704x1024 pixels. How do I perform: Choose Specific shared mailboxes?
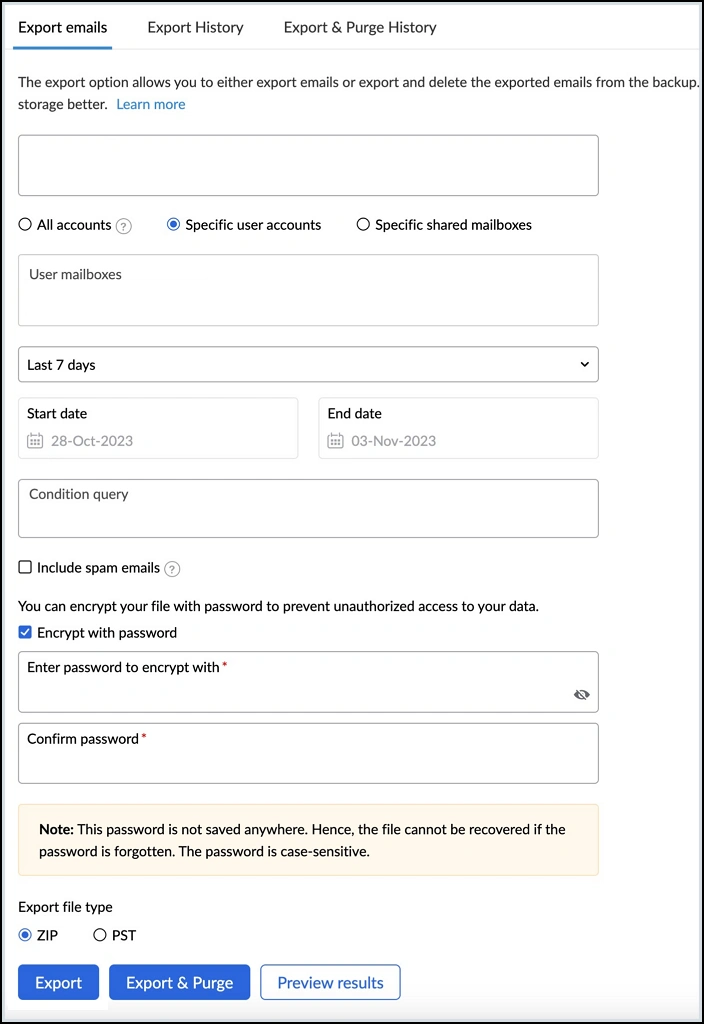(x=363, y=225)
